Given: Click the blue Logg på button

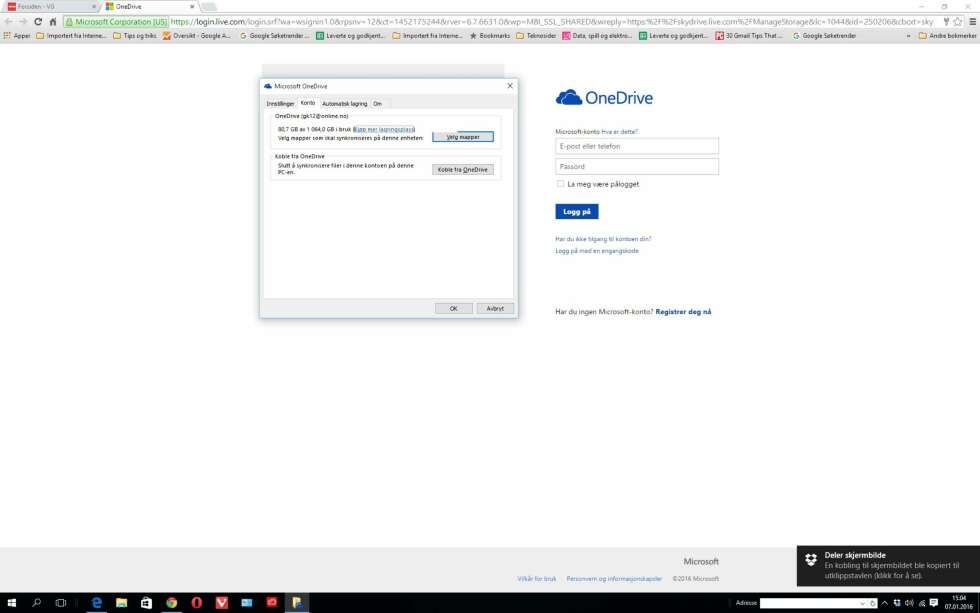Looking at the screenshot, I should [x=577, y=211].
